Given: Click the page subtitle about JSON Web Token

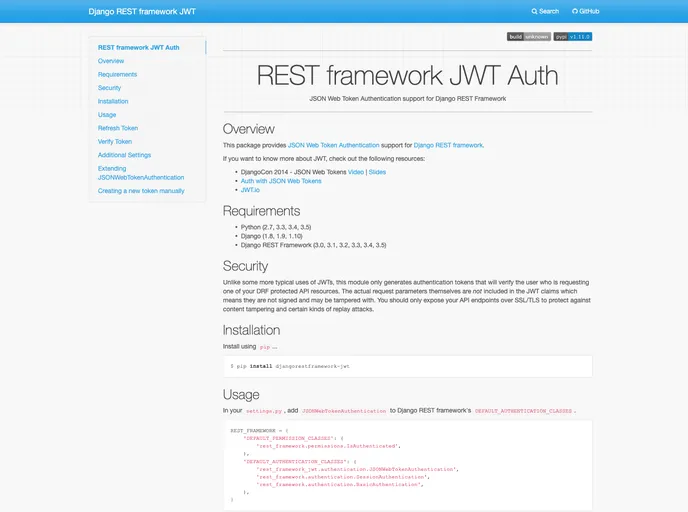Looking at the screenshot, I should coord(408,99).
